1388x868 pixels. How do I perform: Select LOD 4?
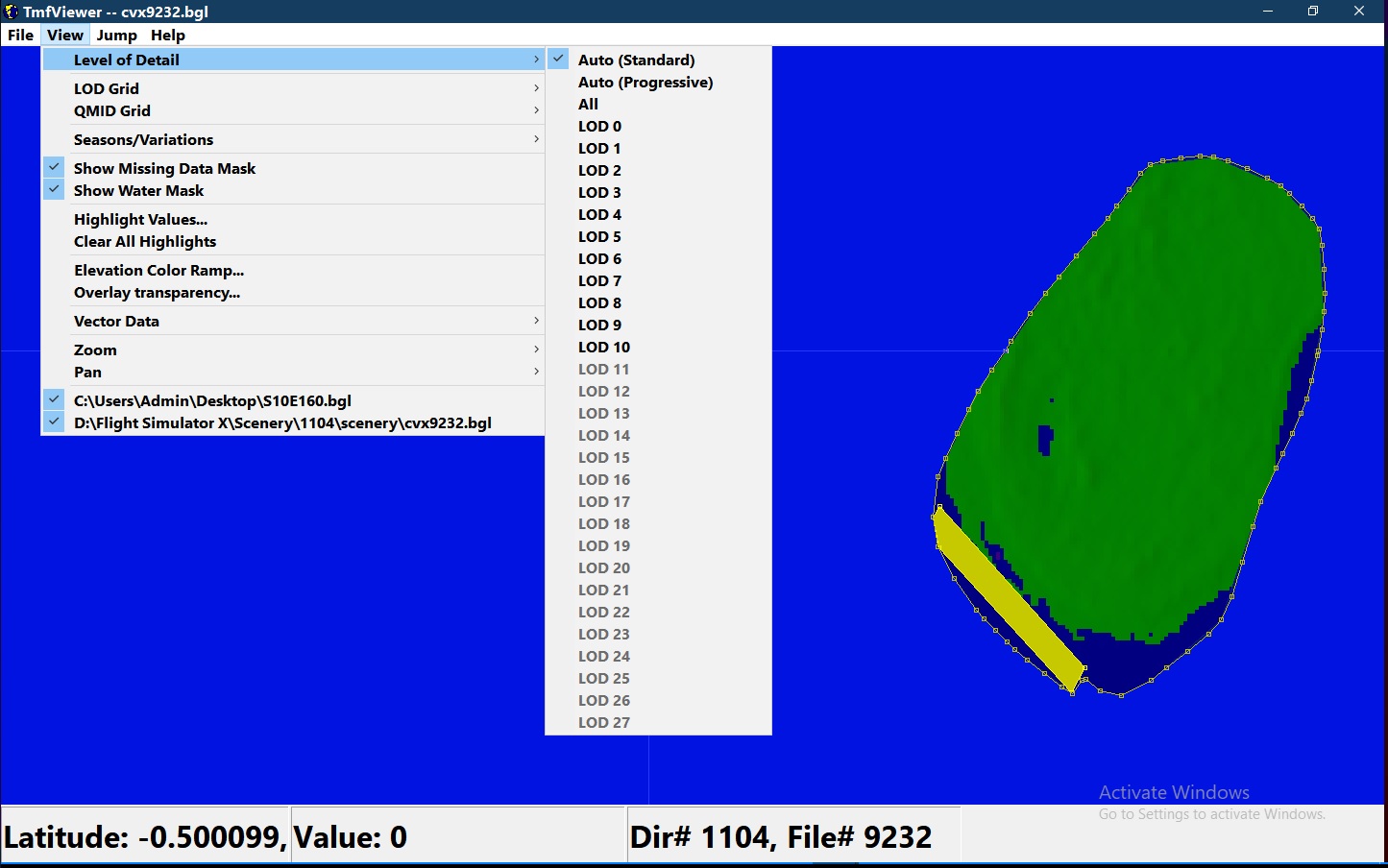658,214
